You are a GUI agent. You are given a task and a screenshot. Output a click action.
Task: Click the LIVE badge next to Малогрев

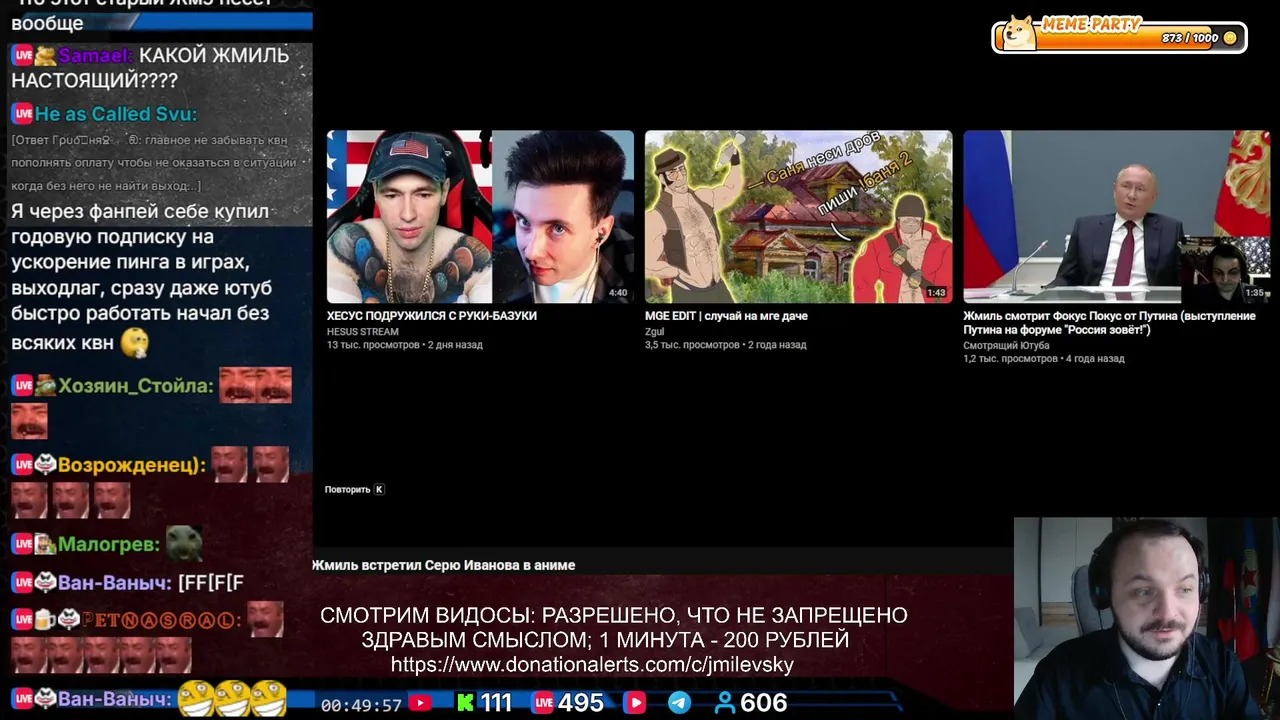(x=22, y=544)
